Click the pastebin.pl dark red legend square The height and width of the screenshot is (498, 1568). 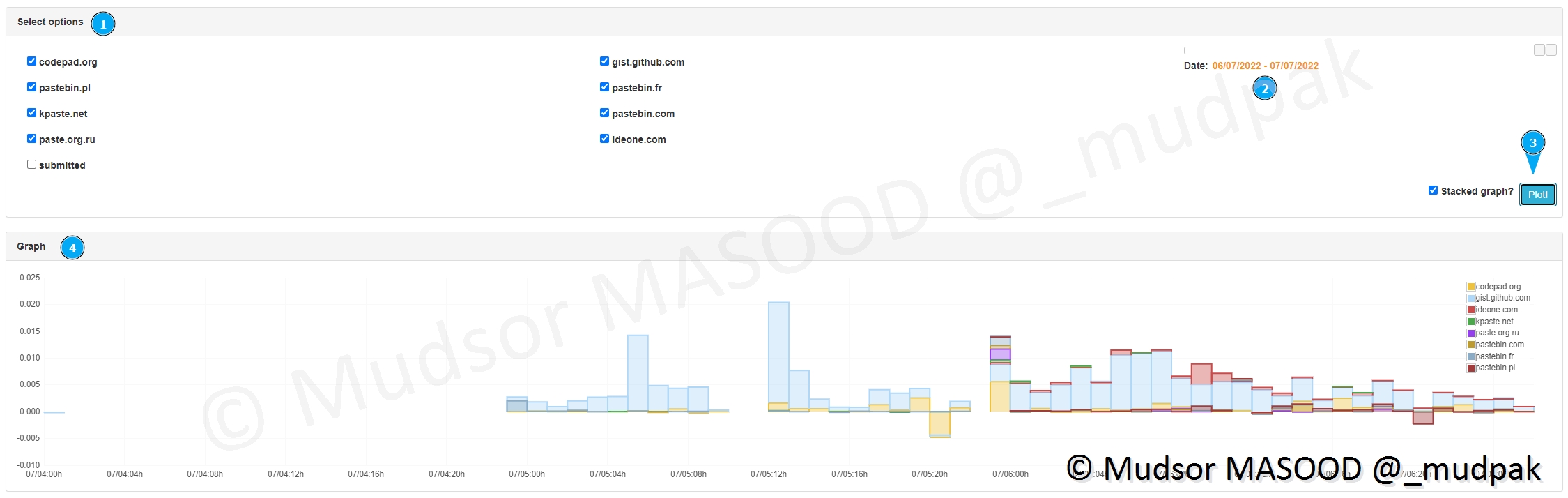click(1470, 368)
